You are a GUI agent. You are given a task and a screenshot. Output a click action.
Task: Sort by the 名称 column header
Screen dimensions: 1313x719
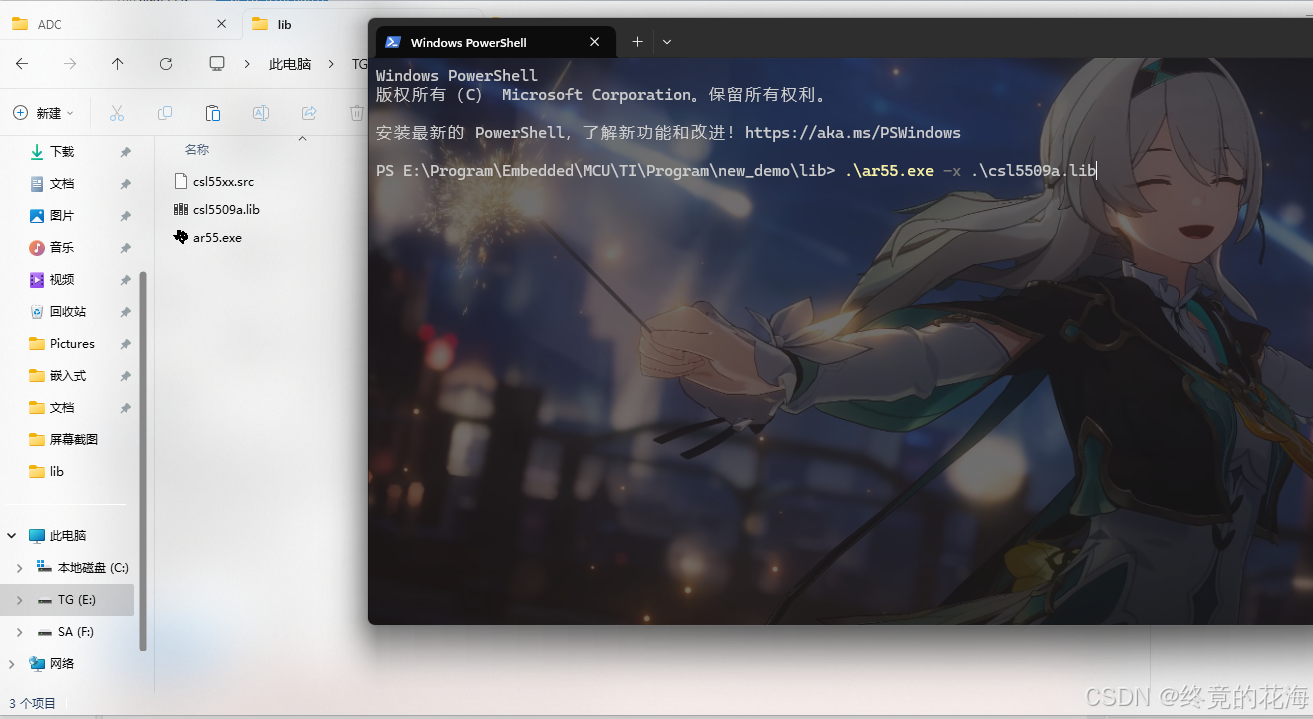coord(197,149)
